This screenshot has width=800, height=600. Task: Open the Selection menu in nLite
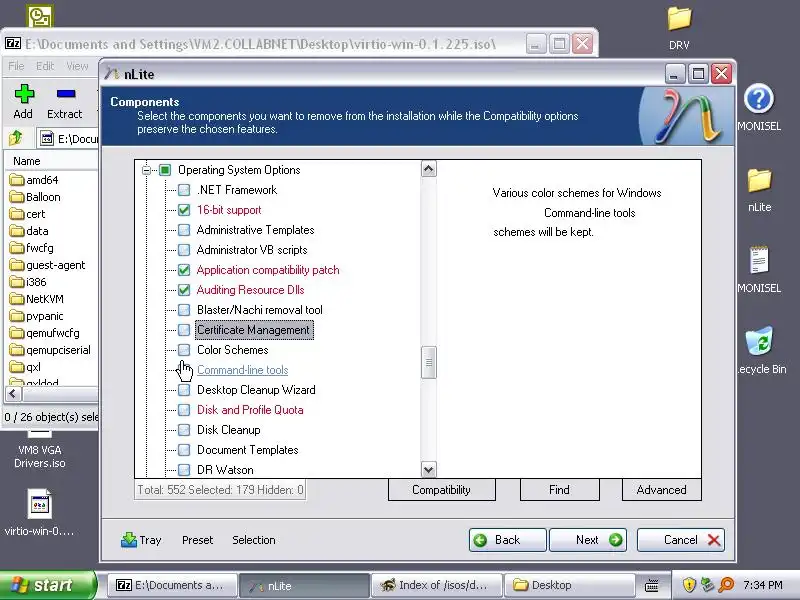pos(254,540)
